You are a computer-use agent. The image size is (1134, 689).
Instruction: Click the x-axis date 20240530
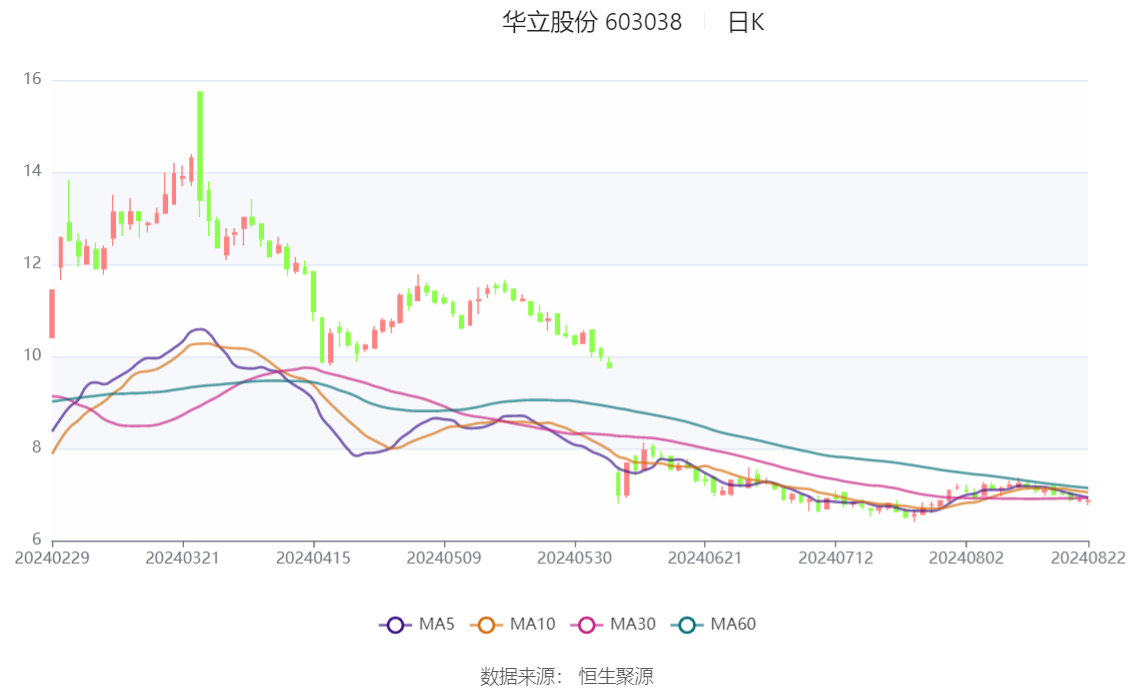574,558
